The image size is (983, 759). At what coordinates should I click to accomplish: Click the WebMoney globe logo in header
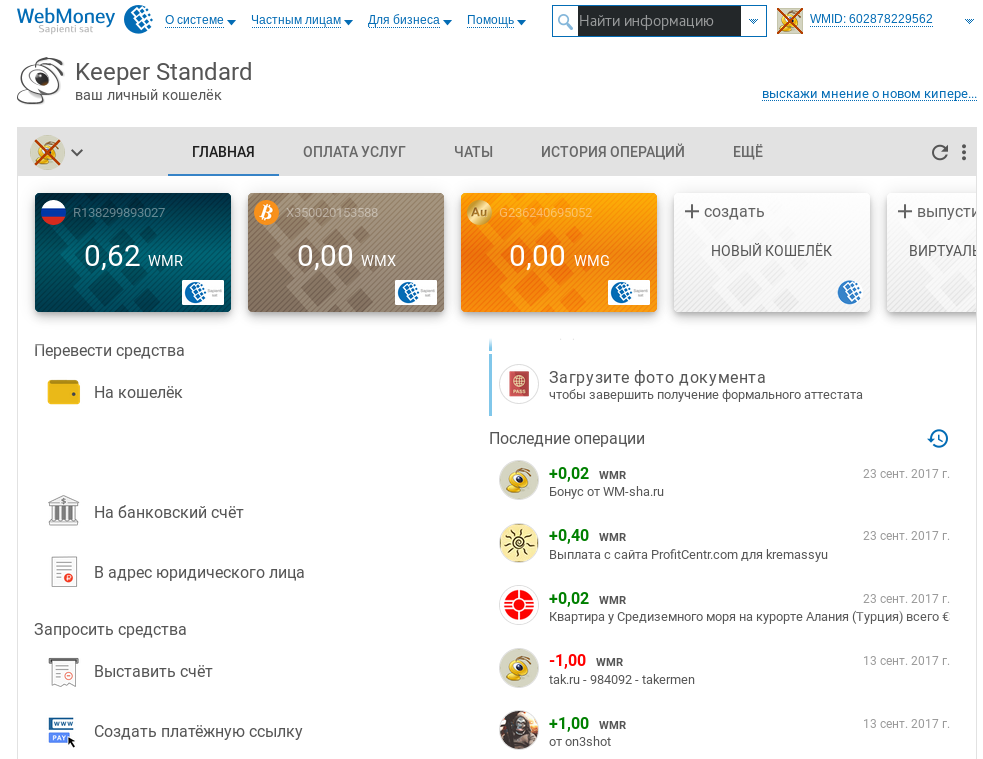(x=137, y=19)
